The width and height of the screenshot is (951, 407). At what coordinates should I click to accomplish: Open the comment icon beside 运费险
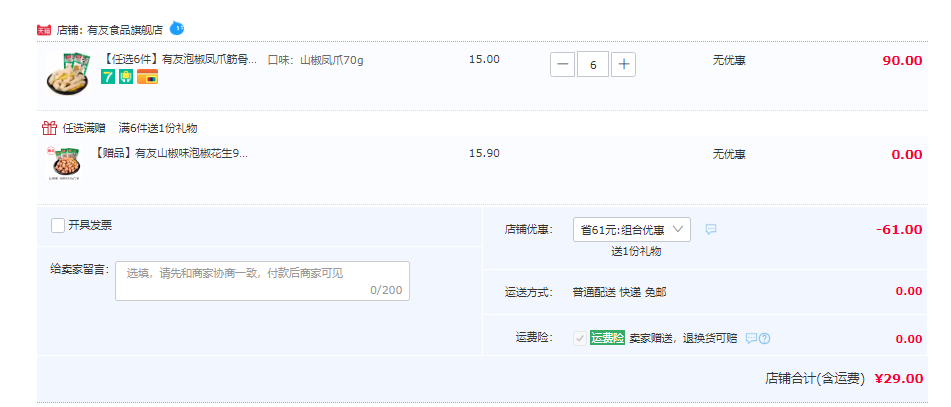(x=751, y=338)
